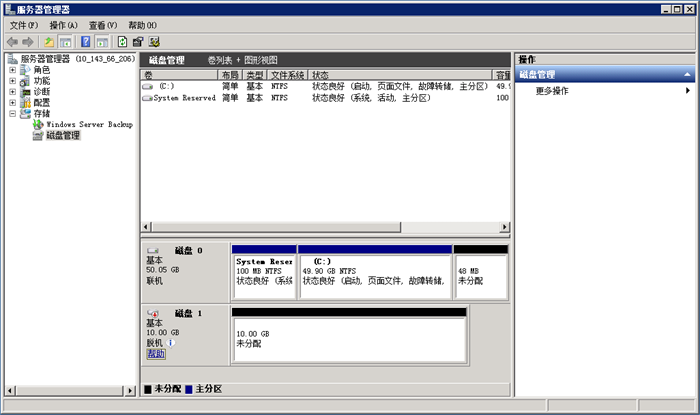This screenshot has height=415, width=700.
Task: Click the offline info icon on 磁盘 1
Action: (172, 342)
